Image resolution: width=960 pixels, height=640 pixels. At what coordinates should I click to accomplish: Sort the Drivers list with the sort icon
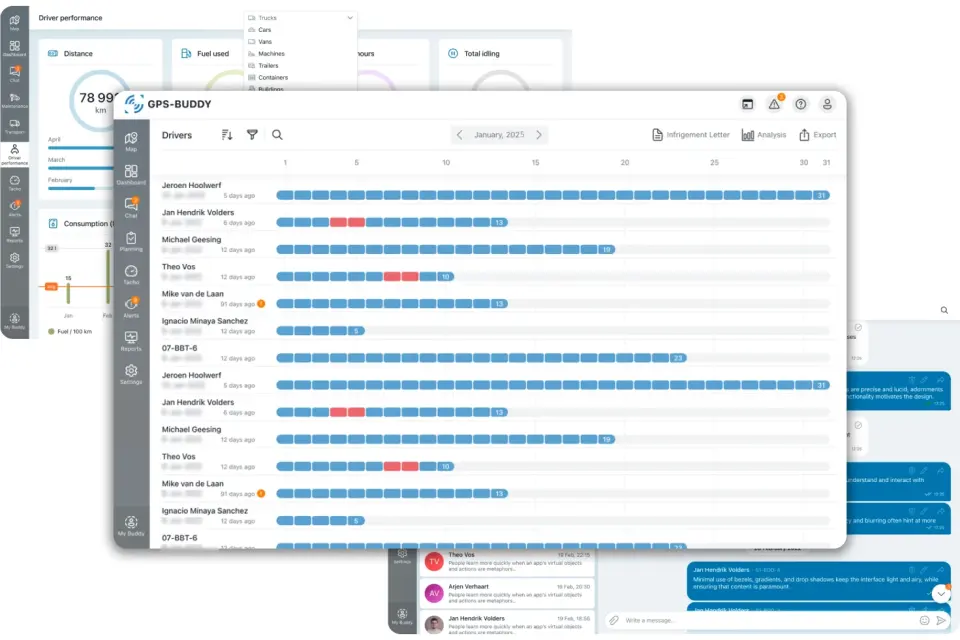pos(227,135)
